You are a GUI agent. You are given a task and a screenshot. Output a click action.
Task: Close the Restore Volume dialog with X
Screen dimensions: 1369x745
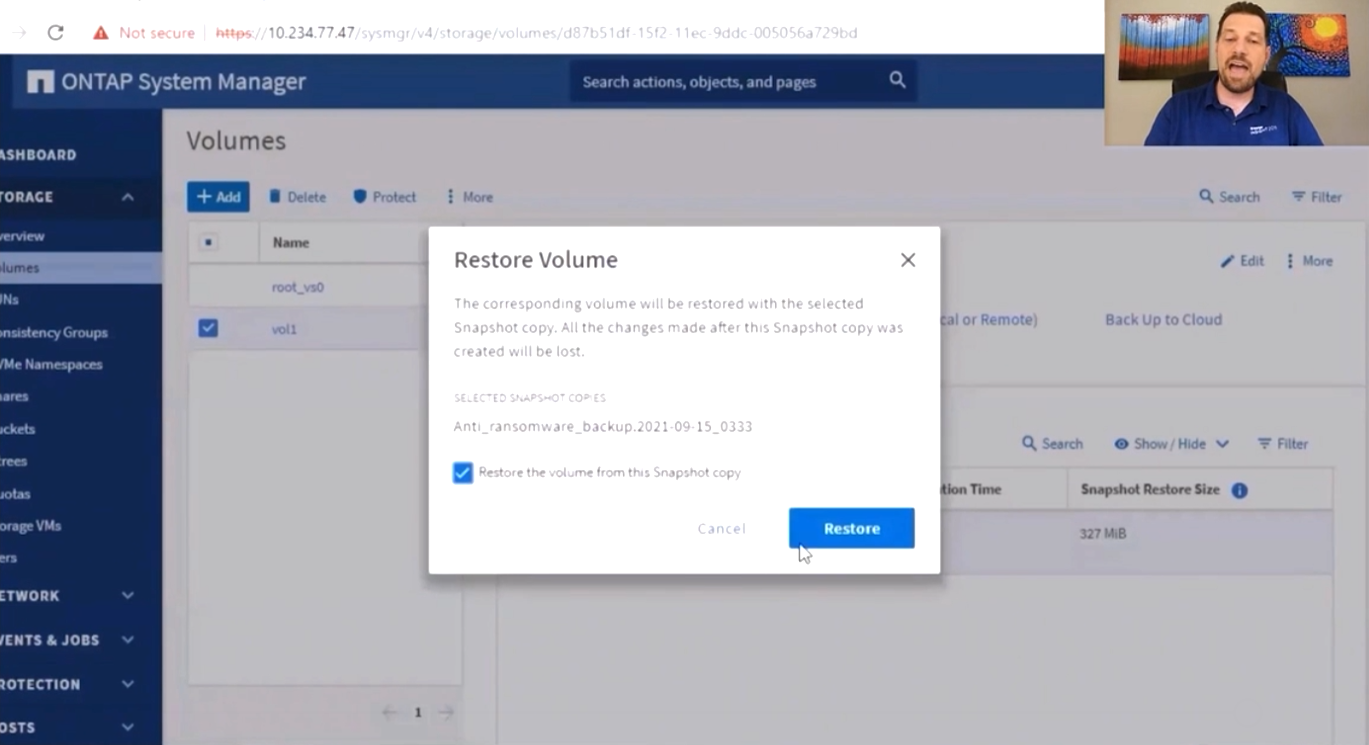tap(908, 260)
